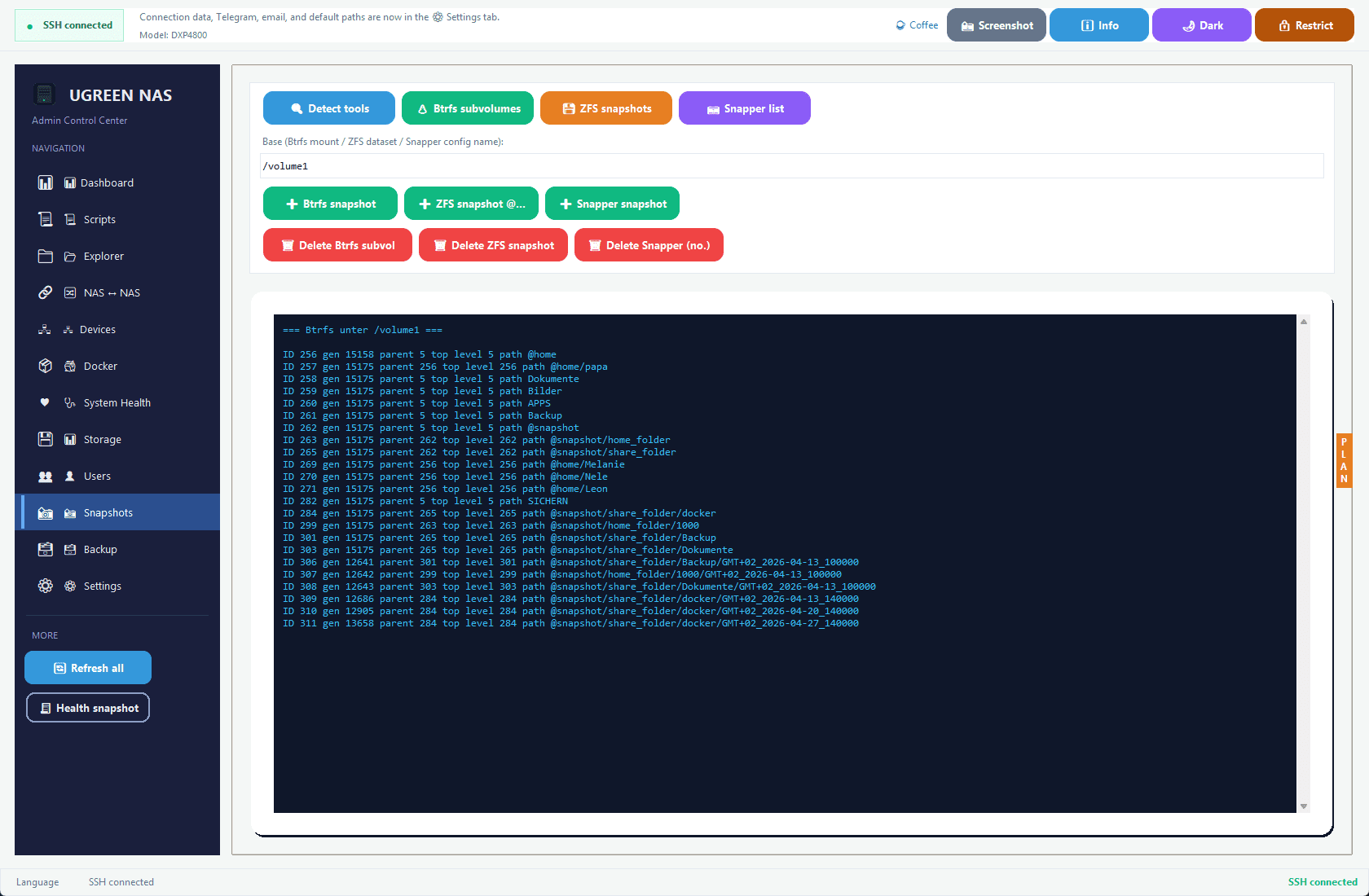This screenshot has width=1369, height=896.
Task: Select the Snapshots camera icon
Action: click(46, 512)
